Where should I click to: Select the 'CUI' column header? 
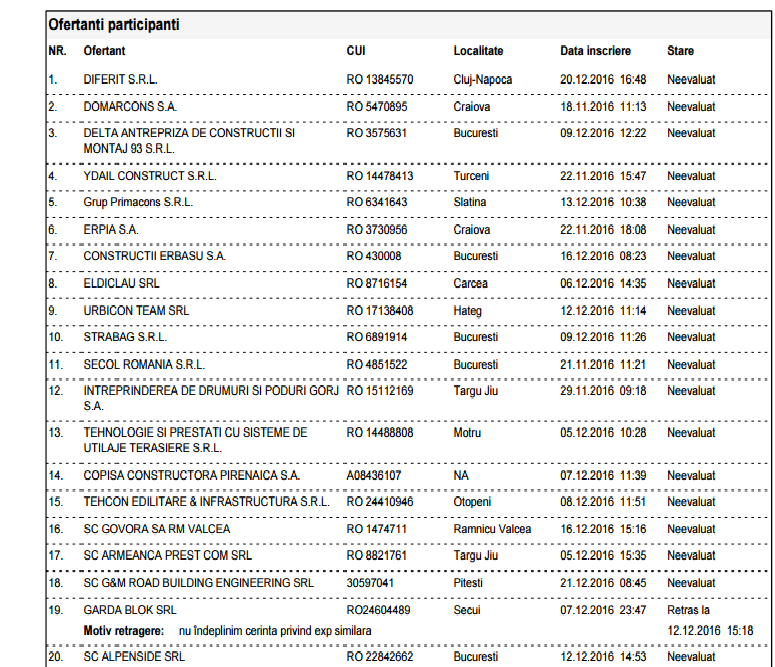(356, 51)
